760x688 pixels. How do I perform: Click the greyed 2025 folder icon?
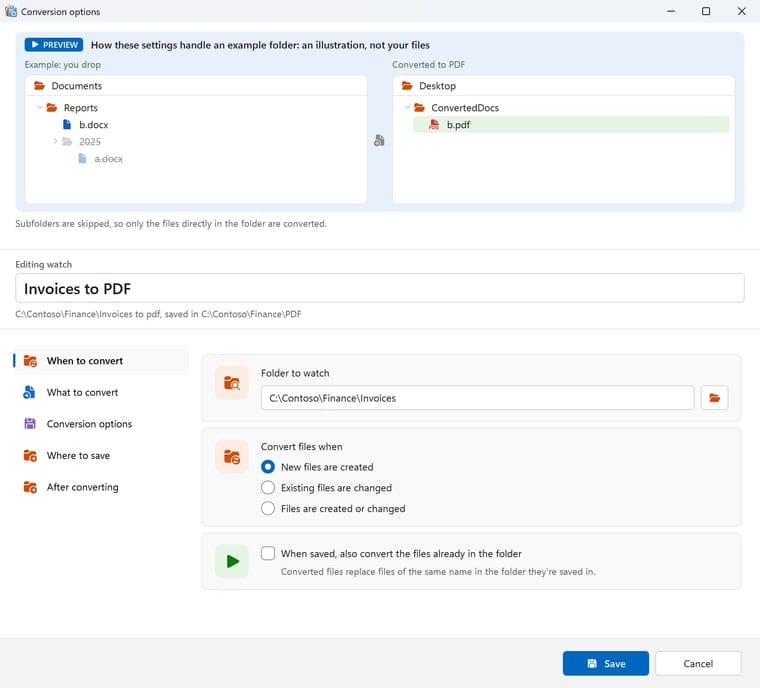click(x=67, y=142)
